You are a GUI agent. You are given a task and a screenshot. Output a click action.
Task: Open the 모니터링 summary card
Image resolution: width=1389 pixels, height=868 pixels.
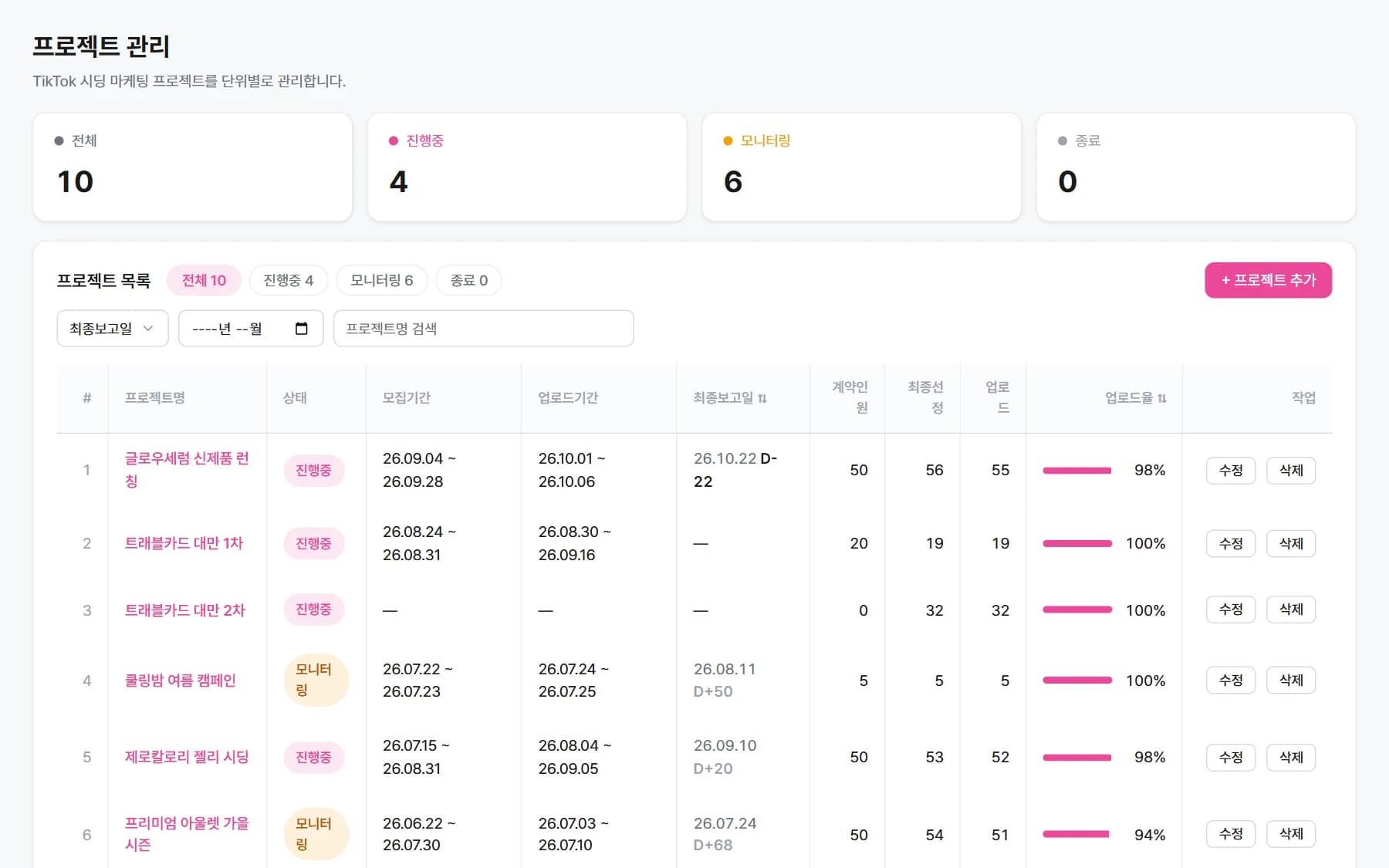861,167
